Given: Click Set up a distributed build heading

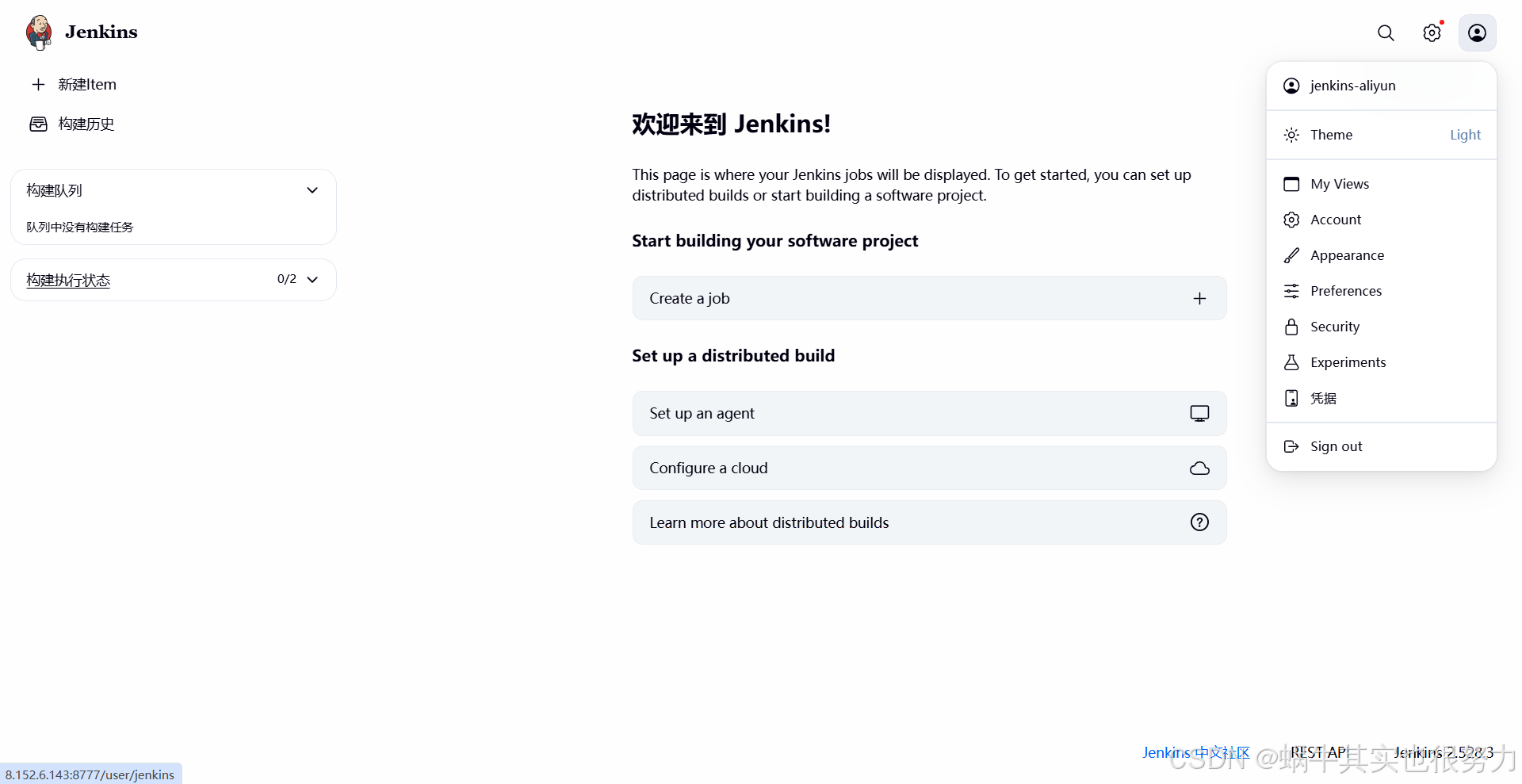Looking at the screenshot, I should click(x=733, y=356).
